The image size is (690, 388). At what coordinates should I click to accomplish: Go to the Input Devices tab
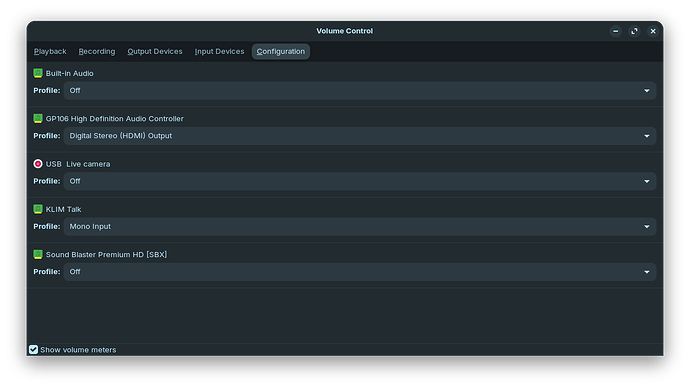tap(219, 51)
